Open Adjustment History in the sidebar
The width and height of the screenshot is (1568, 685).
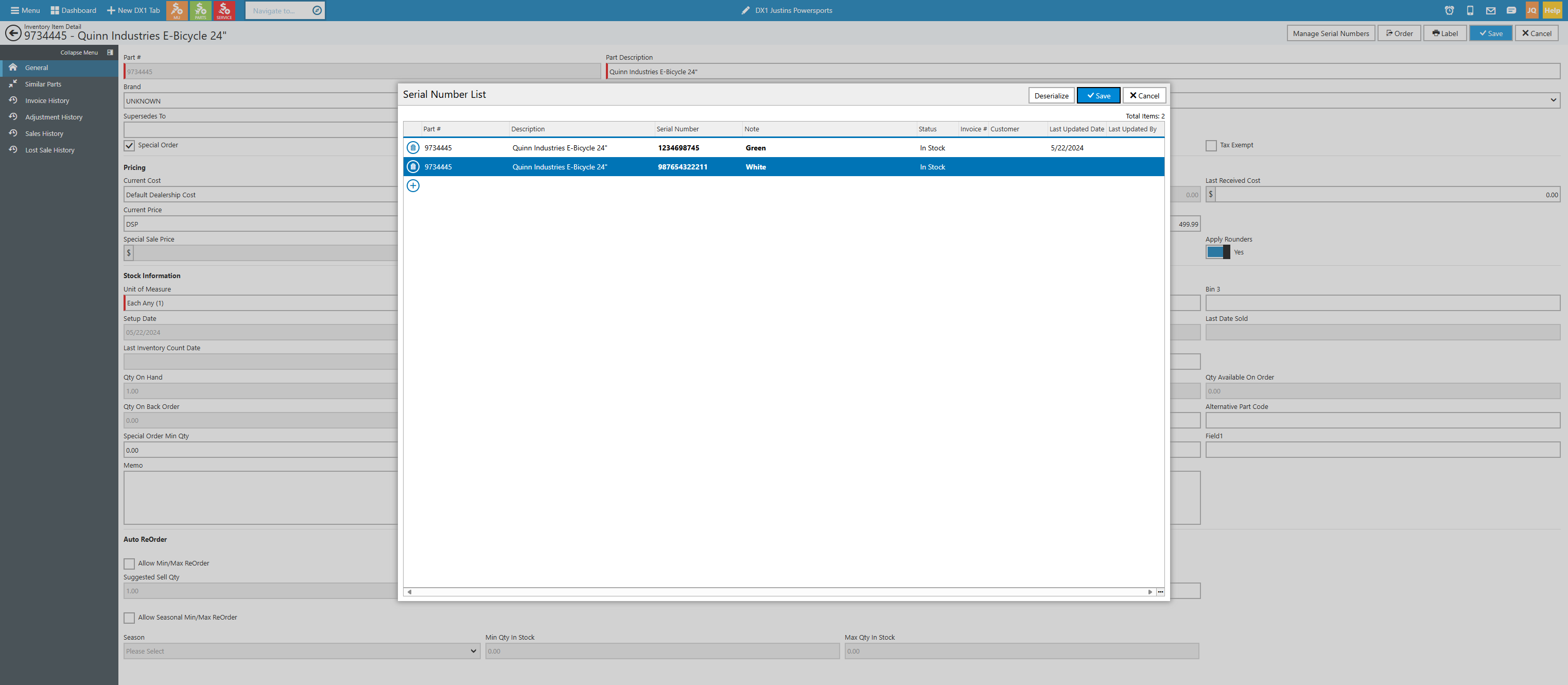point(59,117)
